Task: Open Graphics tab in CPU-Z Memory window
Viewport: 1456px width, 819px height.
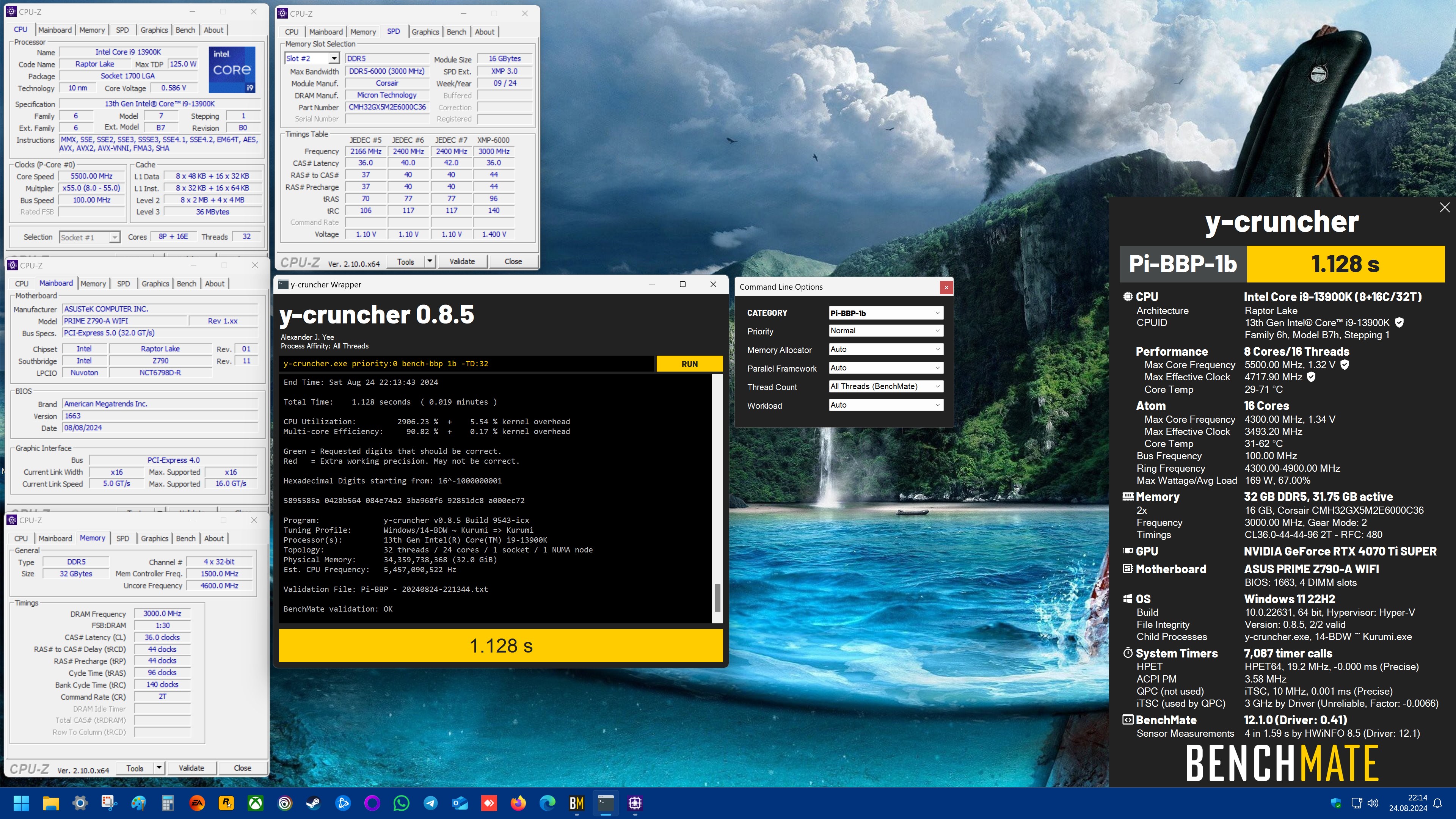Action: (x=154, y=539)
